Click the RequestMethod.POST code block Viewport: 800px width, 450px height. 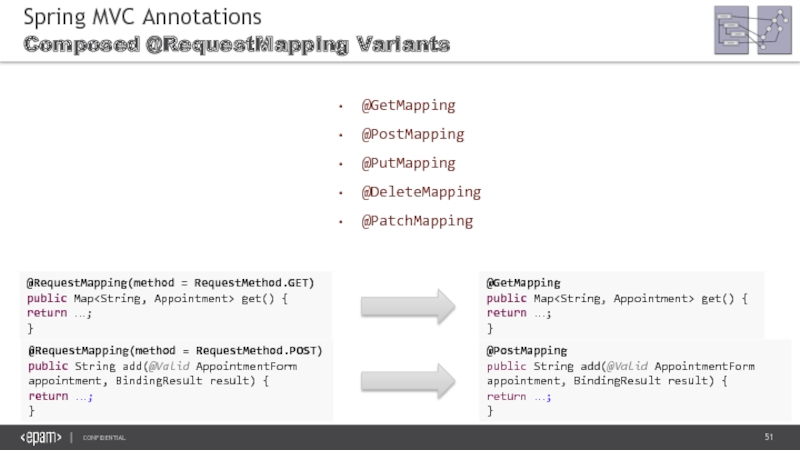176,380
